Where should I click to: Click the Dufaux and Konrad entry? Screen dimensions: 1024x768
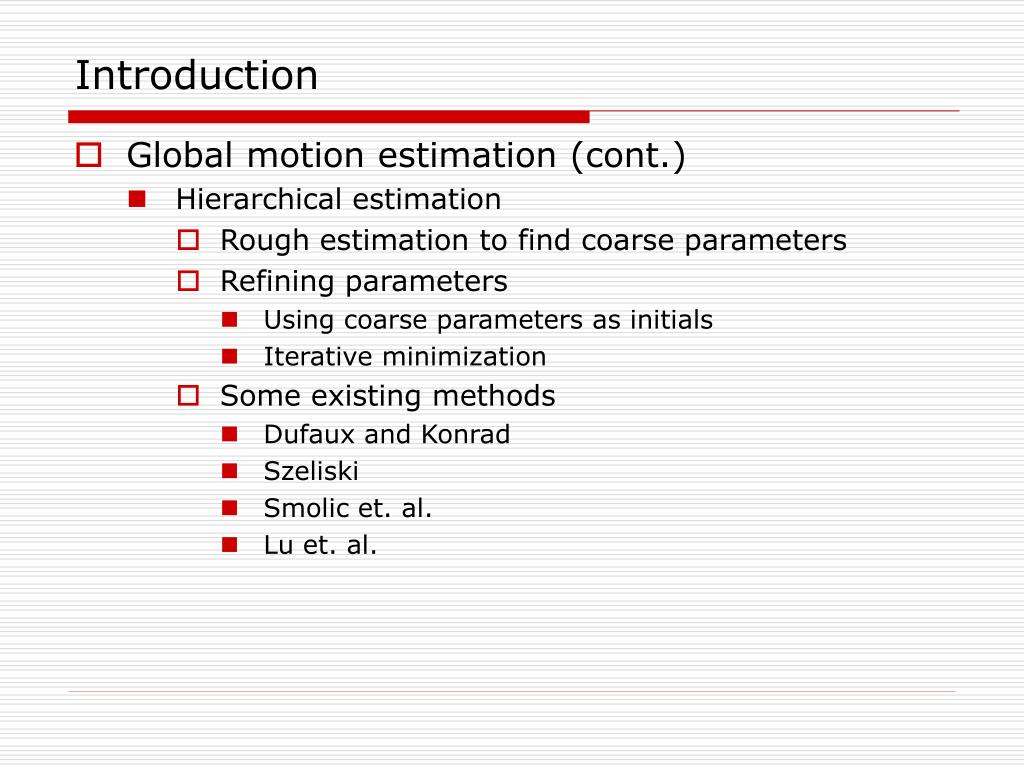pos(387,434)
